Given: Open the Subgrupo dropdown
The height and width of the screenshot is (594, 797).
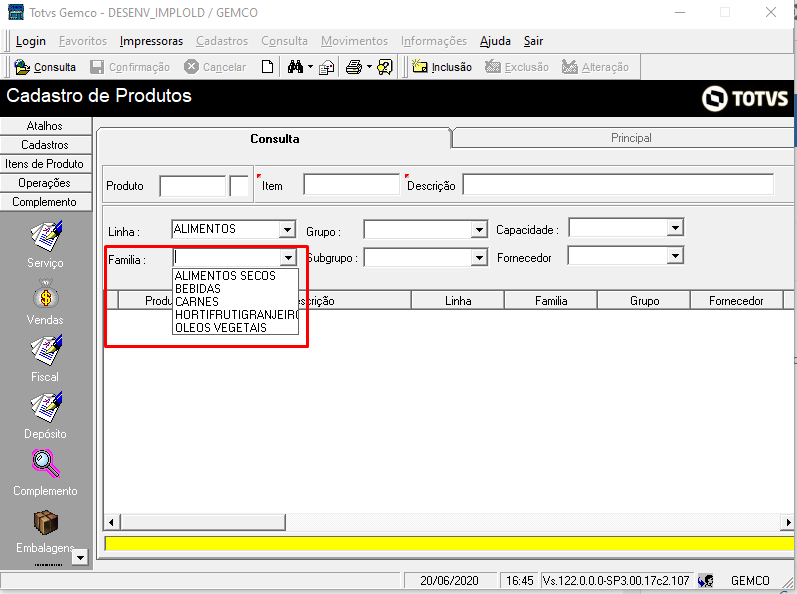Looking at the screenshot, I should coord(479,258).
